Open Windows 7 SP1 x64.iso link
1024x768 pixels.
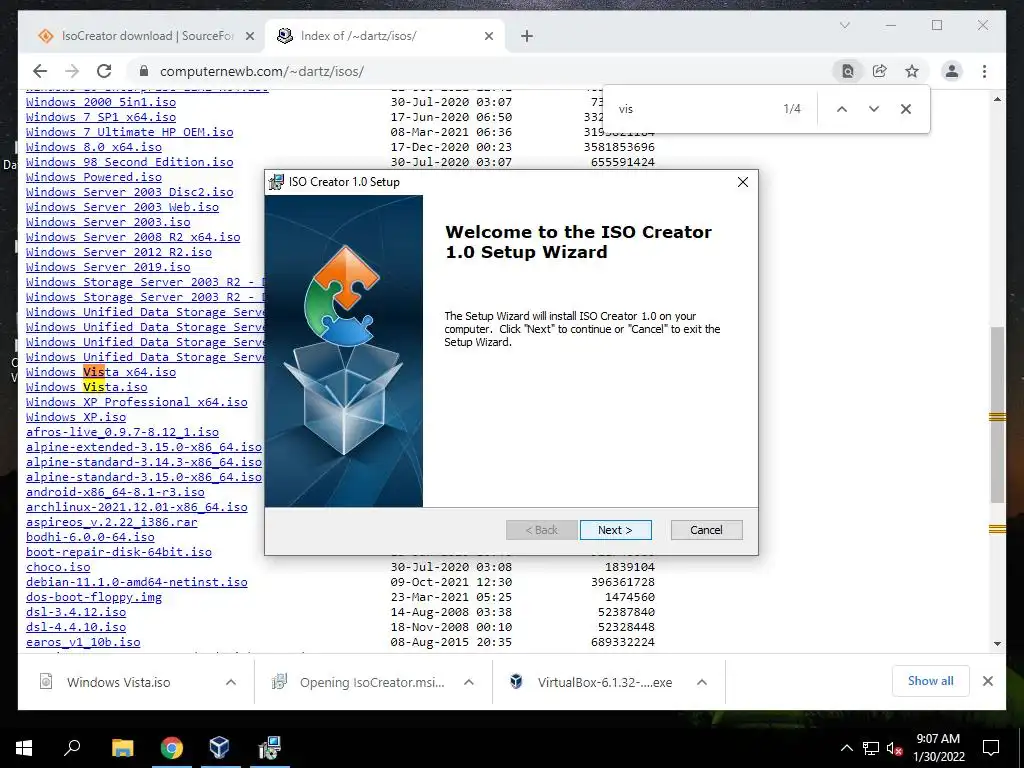pyautogui.click(x=101, y=117)
